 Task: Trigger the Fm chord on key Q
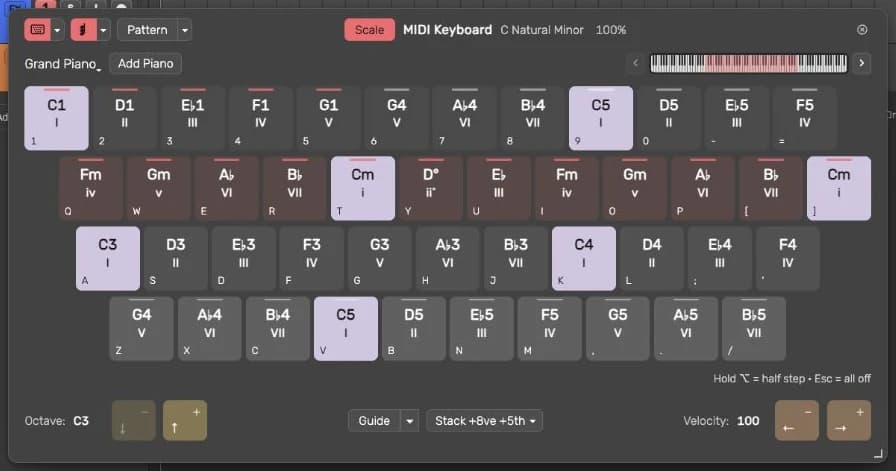click(x=91, y=188)
